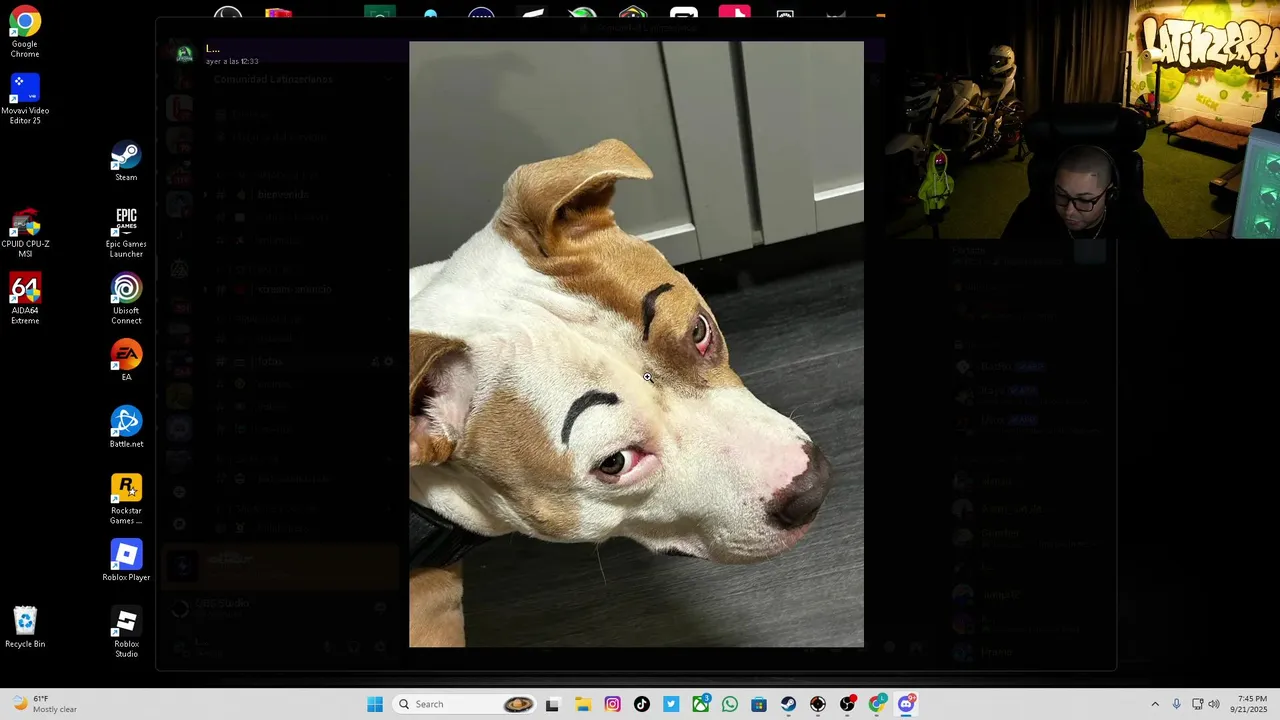1280x720 pixels.
Task: Open AIDA64 Extreme desktop icon
Action: [25, 299]
